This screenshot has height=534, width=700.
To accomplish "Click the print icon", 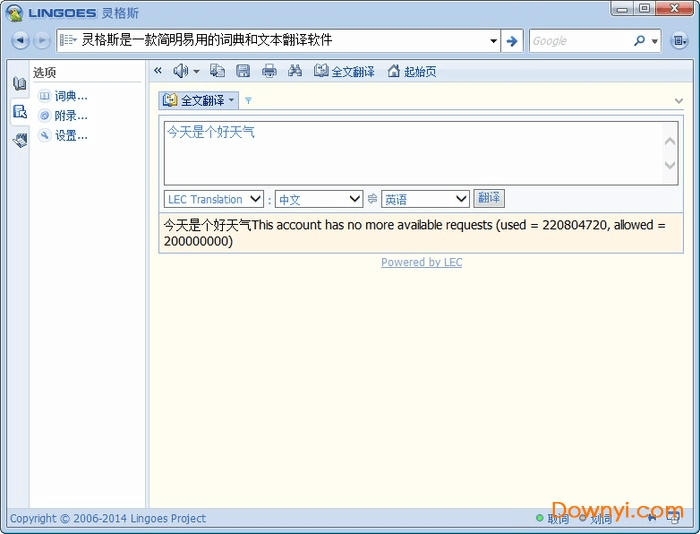I will 269,71.
